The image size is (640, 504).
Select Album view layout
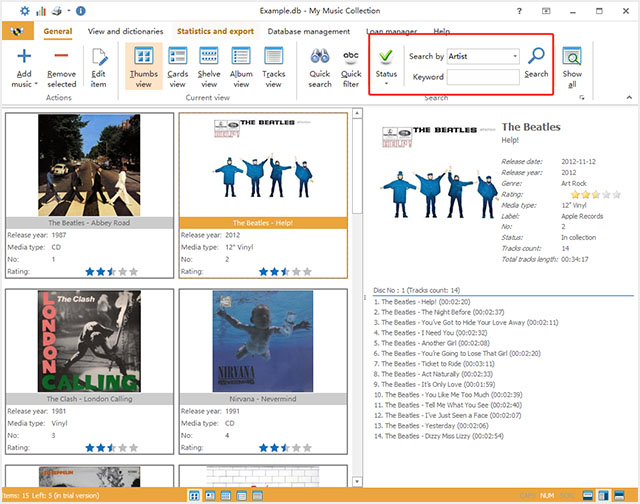tap(241, 67)
